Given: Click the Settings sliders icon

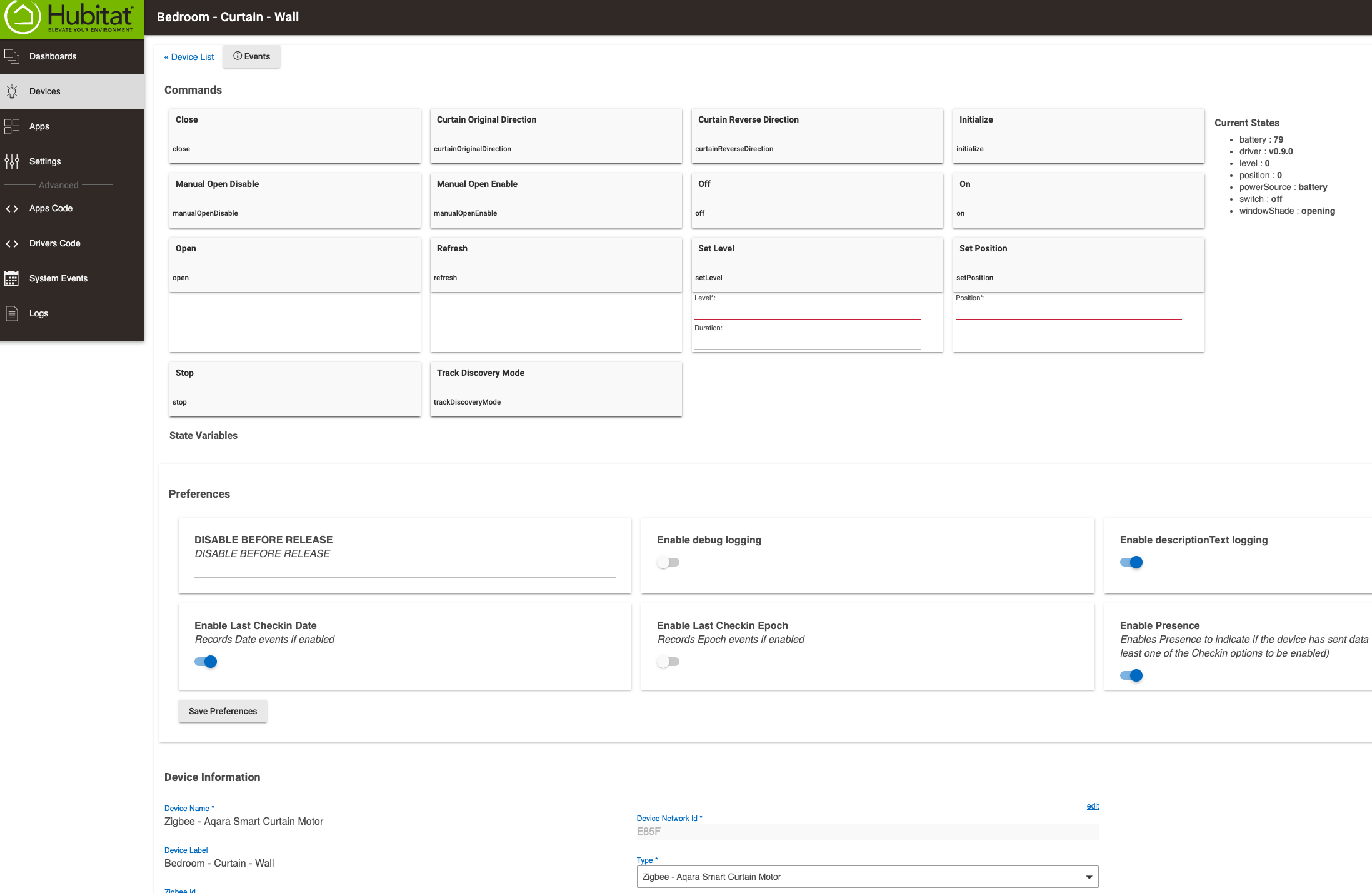Looking at the screenshot, I should point(12,161).
